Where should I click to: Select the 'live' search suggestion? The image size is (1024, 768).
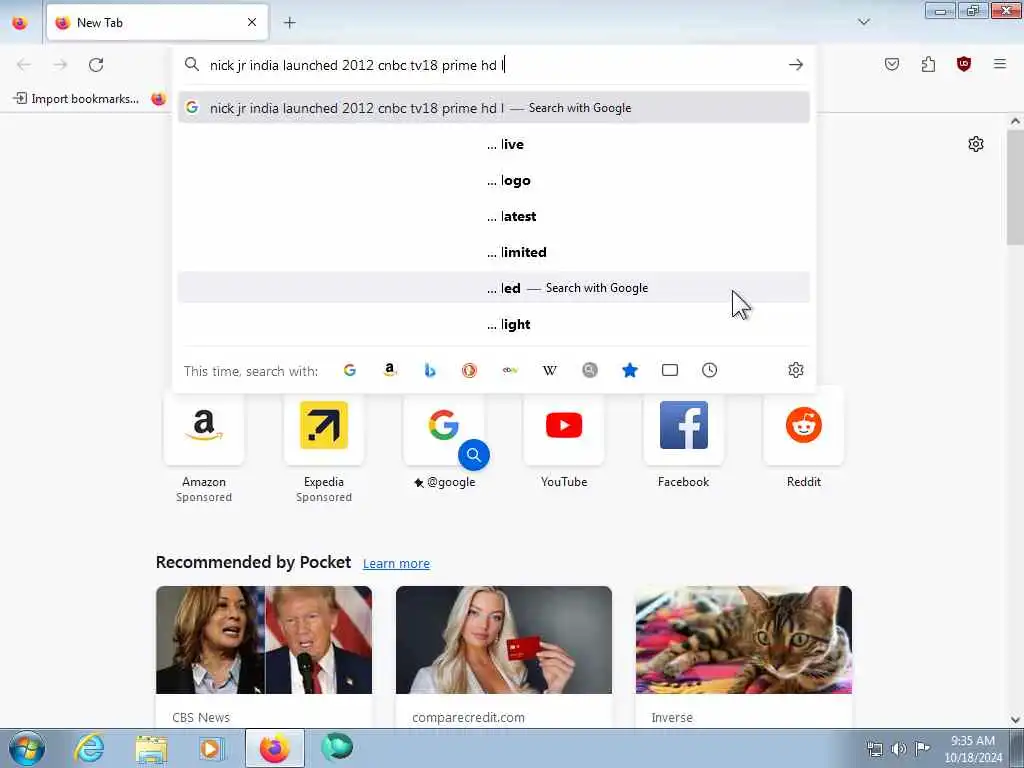click(x=494, y=144)
